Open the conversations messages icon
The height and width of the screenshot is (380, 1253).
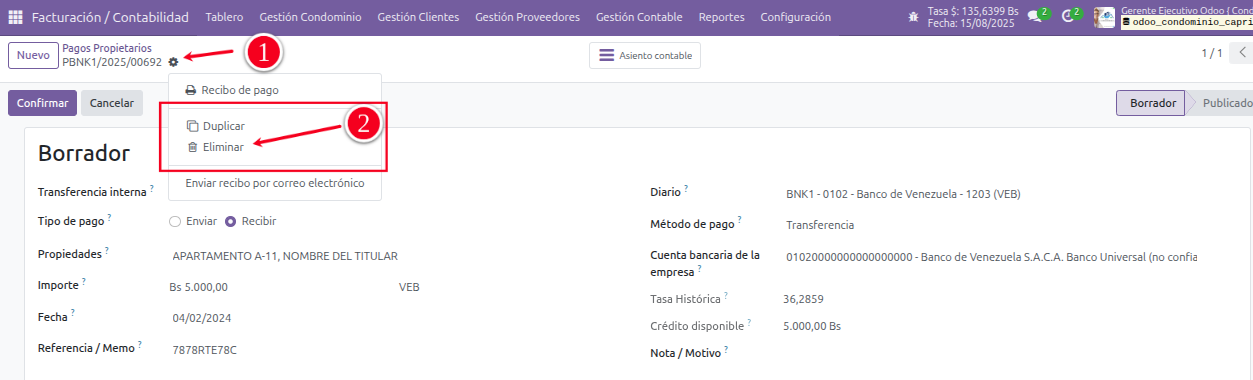(1034, 17)
